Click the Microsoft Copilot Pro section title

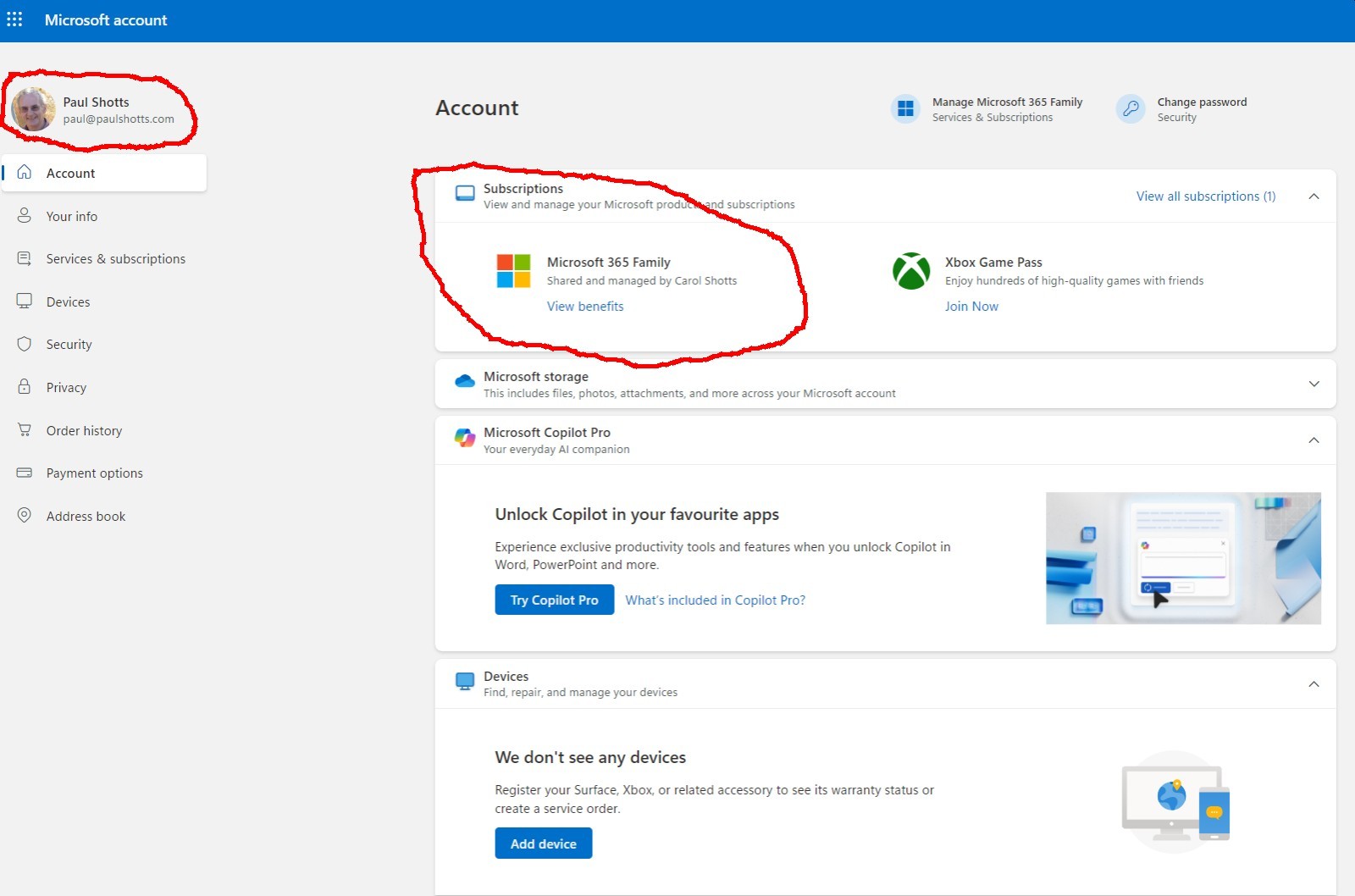point(547,433)
